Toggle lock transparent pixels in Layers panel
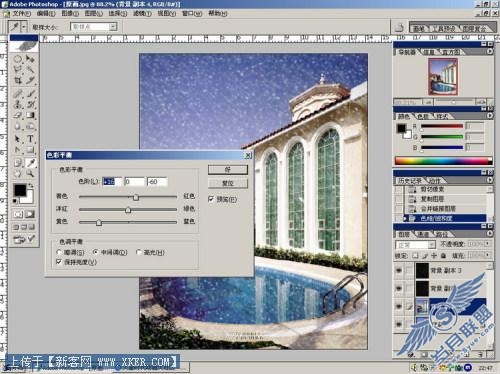Viewport: 500px width, 374px height. pos(415,256)
